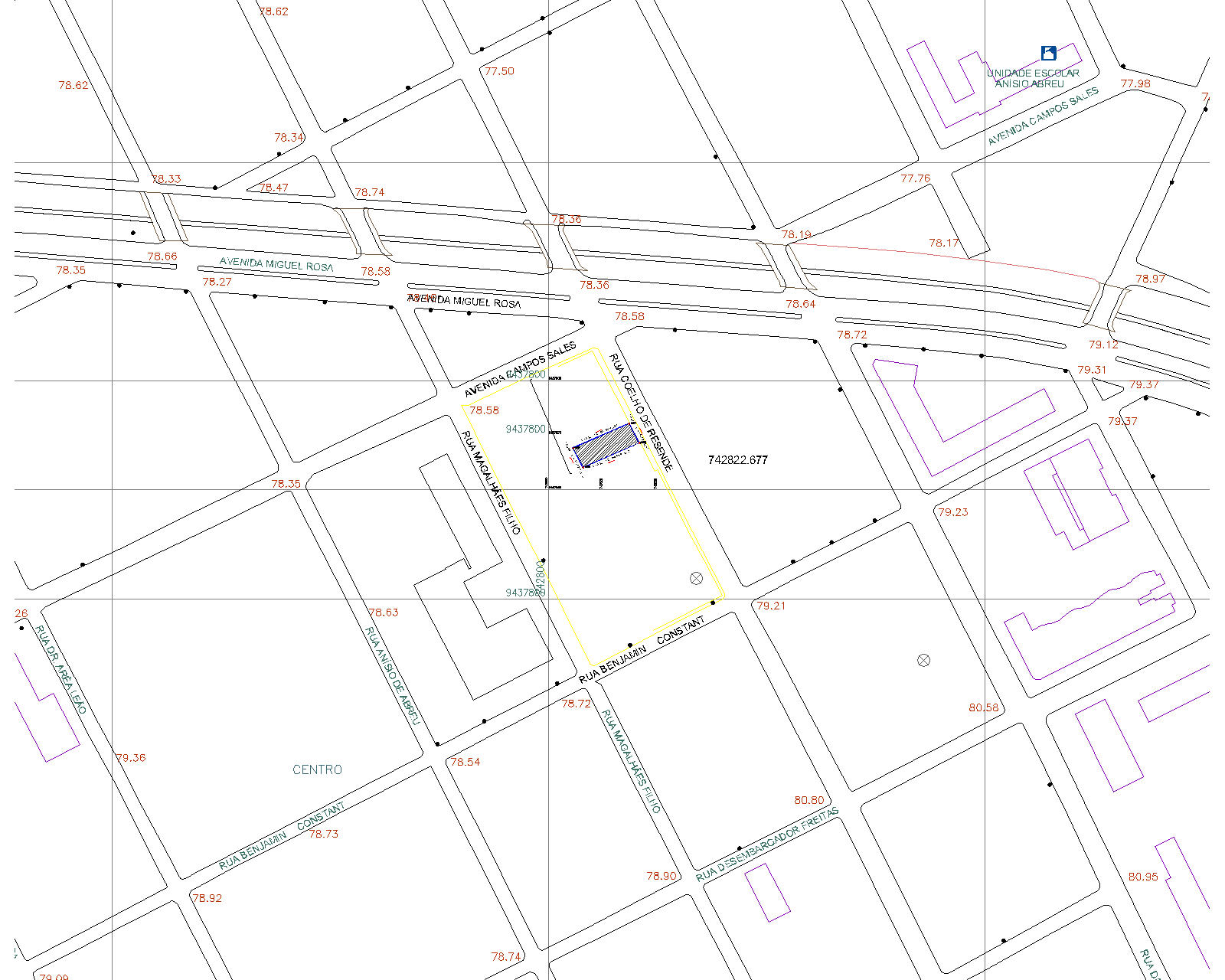Click the crossed-circle symbol near elevation 80.58

(x=923, y=660)
